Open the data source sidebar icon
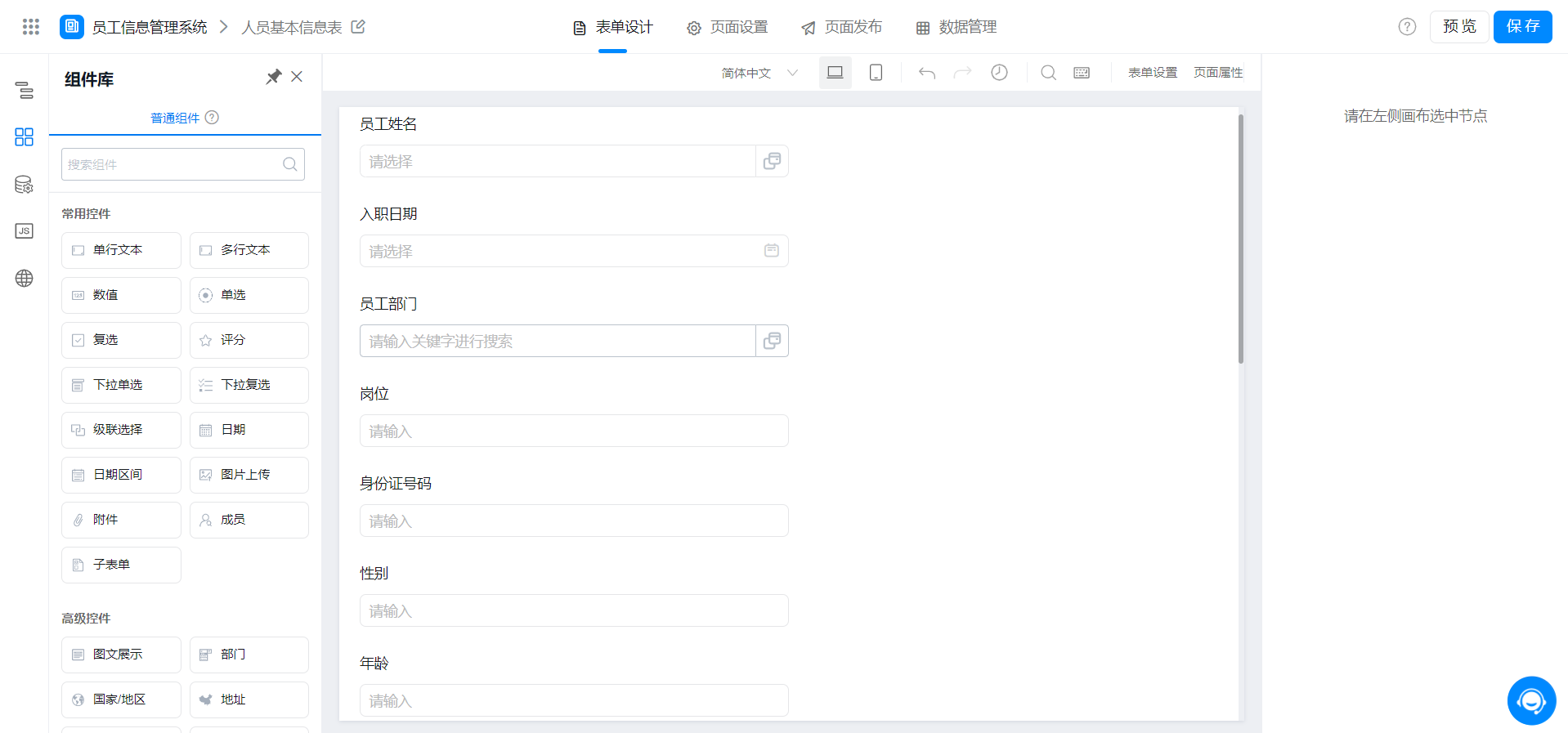Viewport: 1568px width, 733px height. tap(25, 185)
